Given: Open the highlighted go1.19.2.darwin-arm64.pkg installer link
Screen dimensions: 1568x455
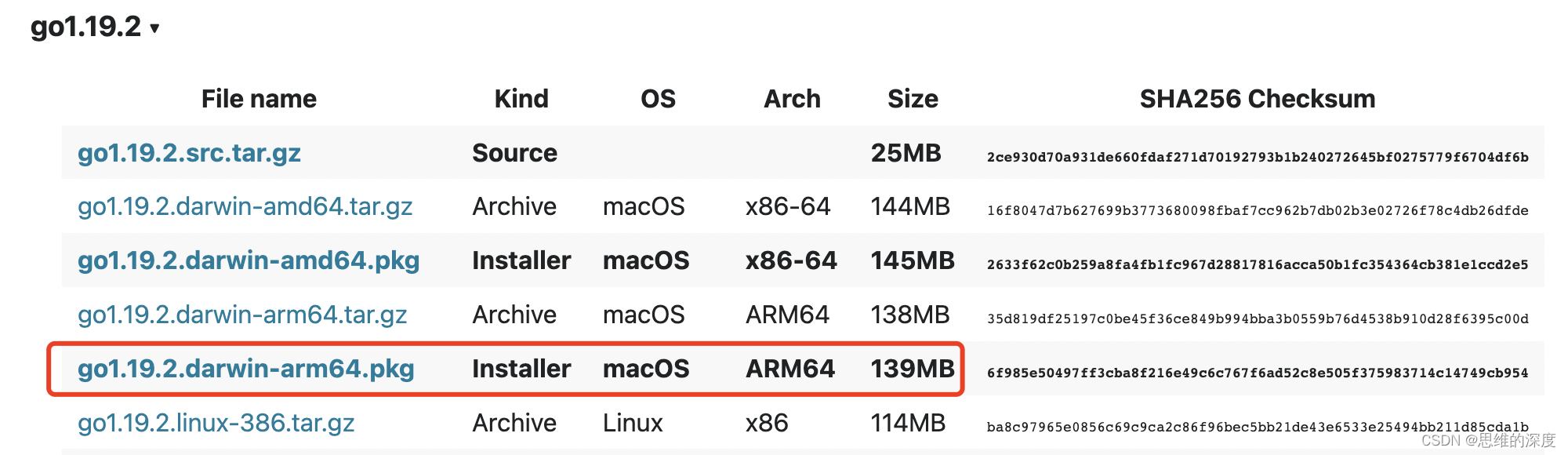Looking at the screenshot, I should pyautogui.click(x=249, y=369).
